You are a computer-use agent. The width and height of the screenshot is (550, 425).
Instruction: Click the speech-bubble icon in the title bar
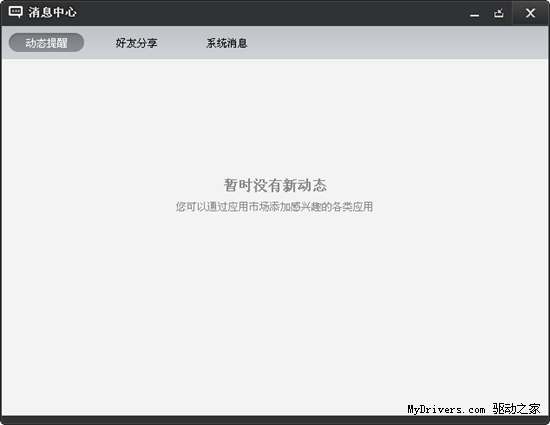coord(15,12)
